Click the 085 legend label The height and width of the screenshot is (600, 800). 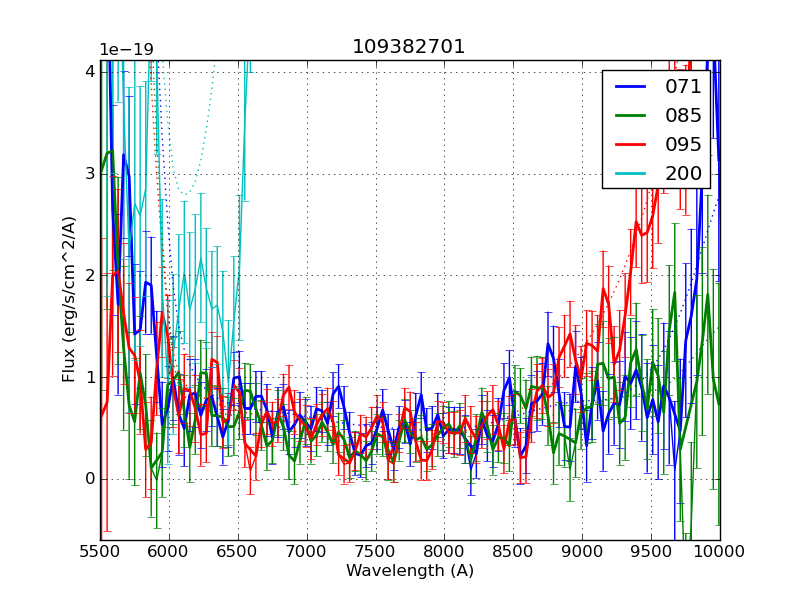click(x=683, y=115)
